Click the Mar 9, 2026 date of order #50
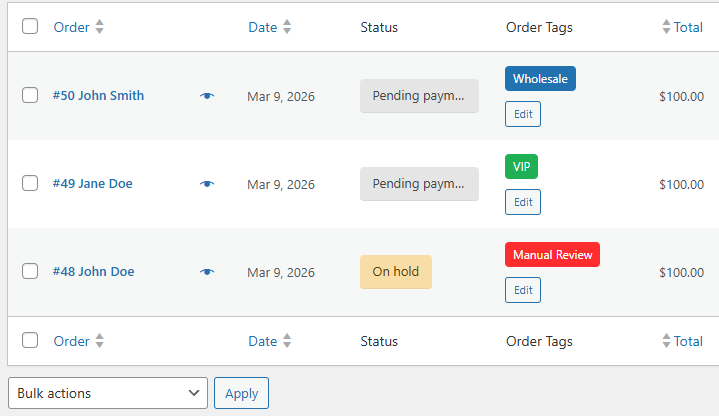 [x=281, y=96]
